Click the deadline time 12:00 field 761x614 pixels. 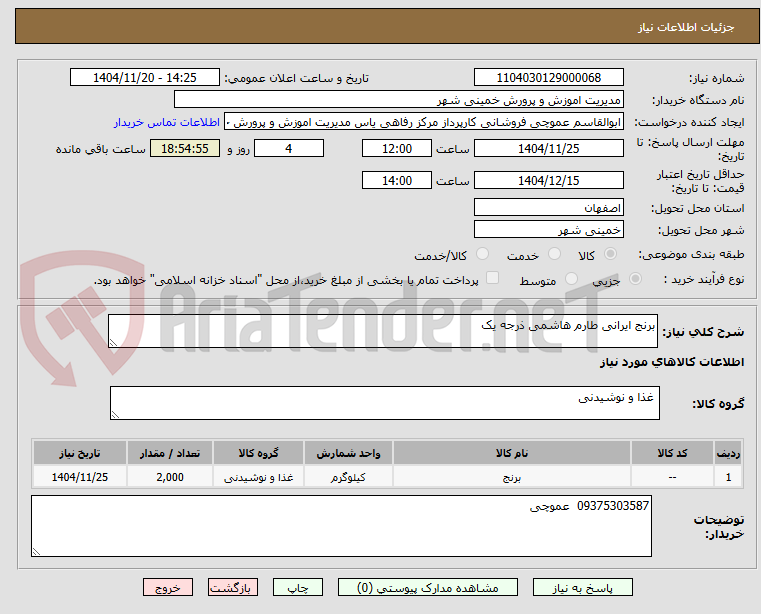[397, 148]
